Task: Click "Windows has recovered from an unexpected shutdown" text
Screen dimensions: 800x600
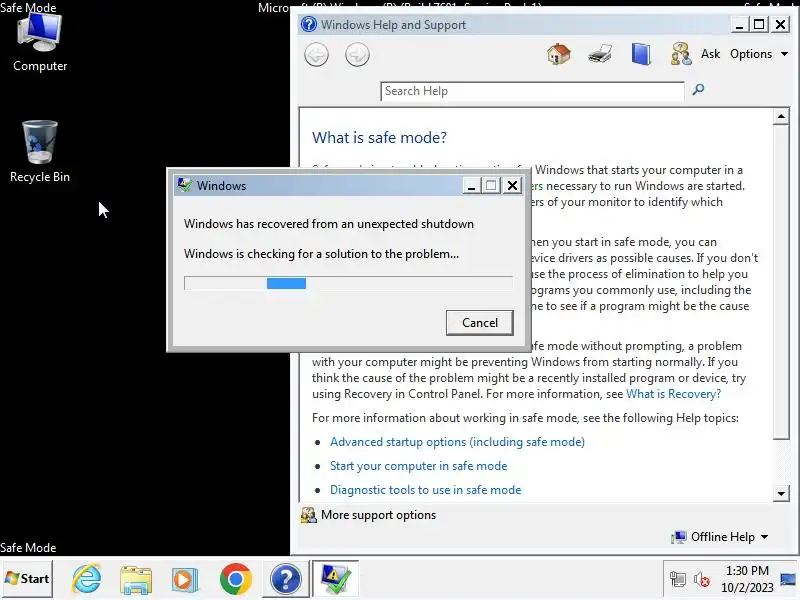Action: tap(329, 224)
